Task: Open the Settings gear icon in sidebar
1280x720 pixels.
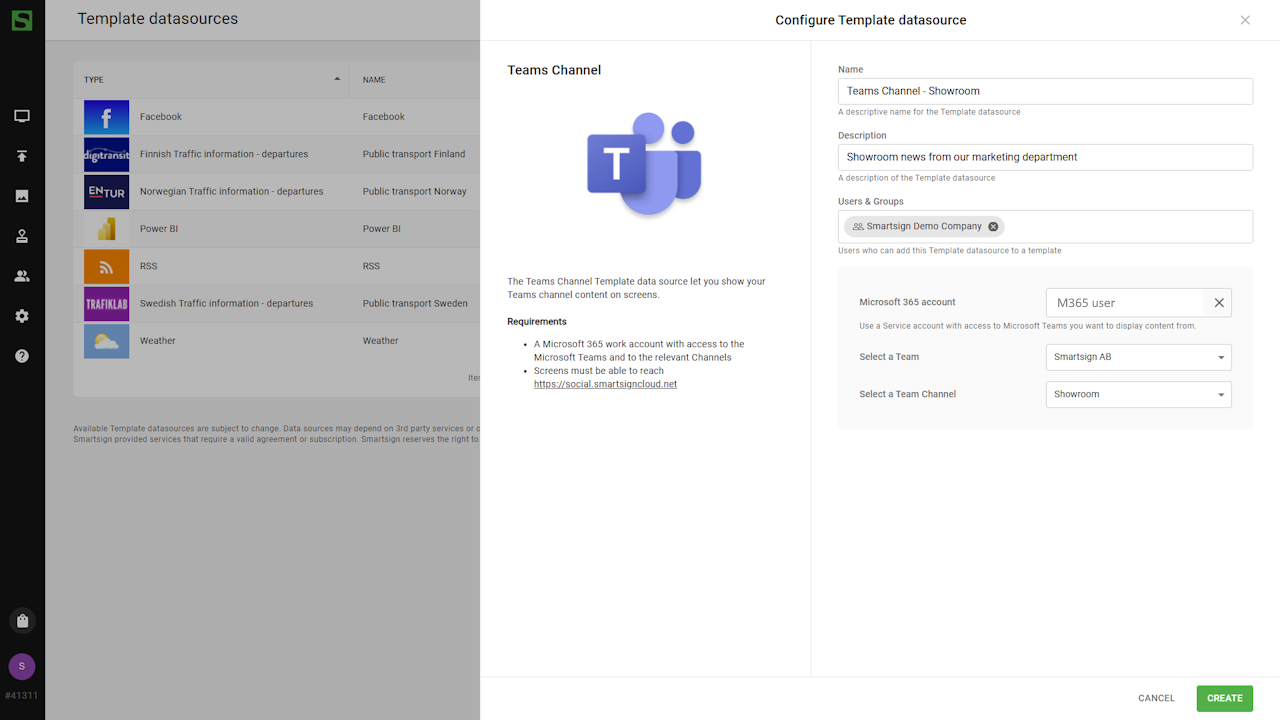Action: pyautogui.click(x=22, y=316)
